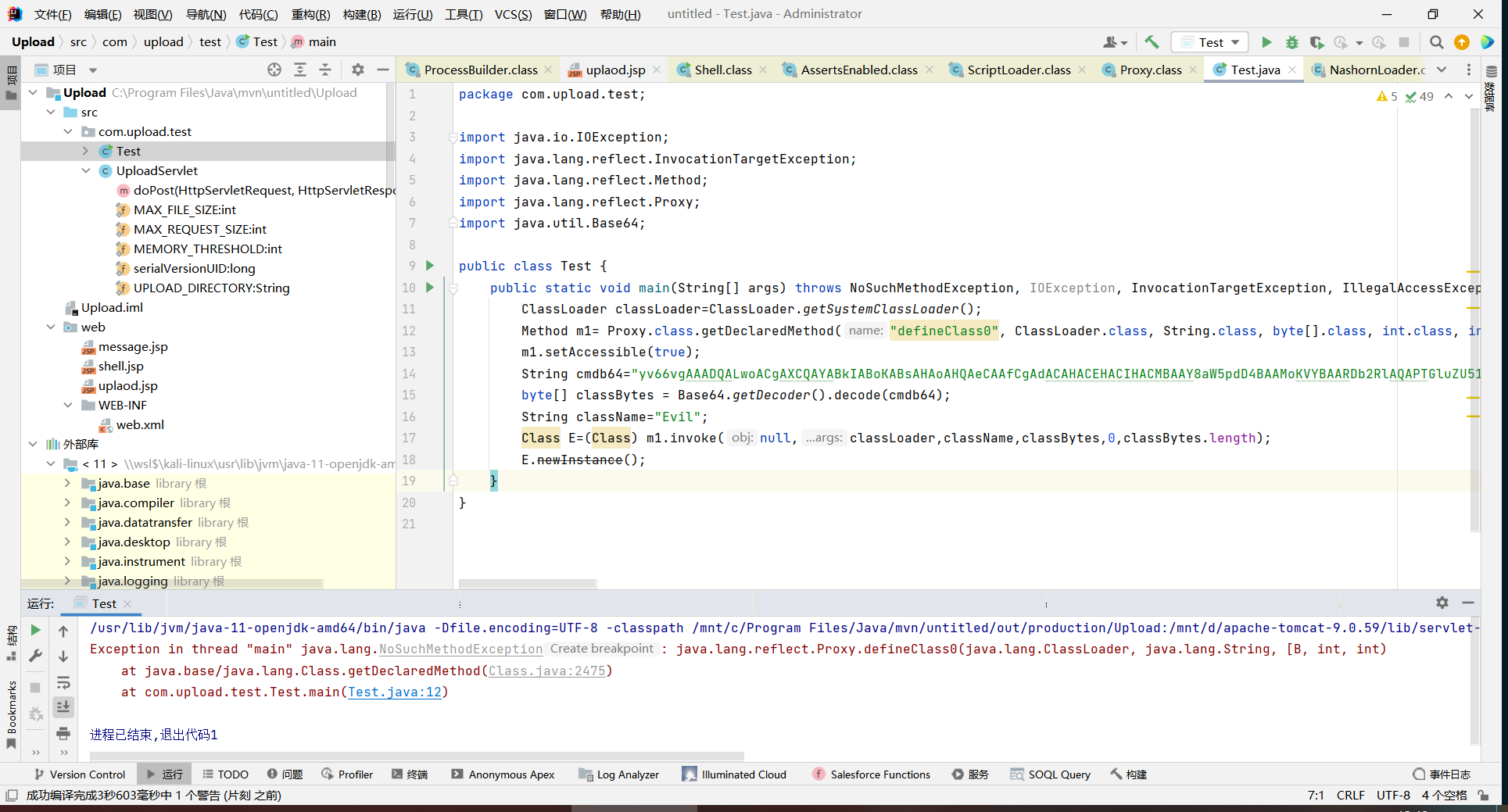The height and width of the screenshot is (812, 1508).
Task: Click locate opened file target icon
Action: click(274, 70)
